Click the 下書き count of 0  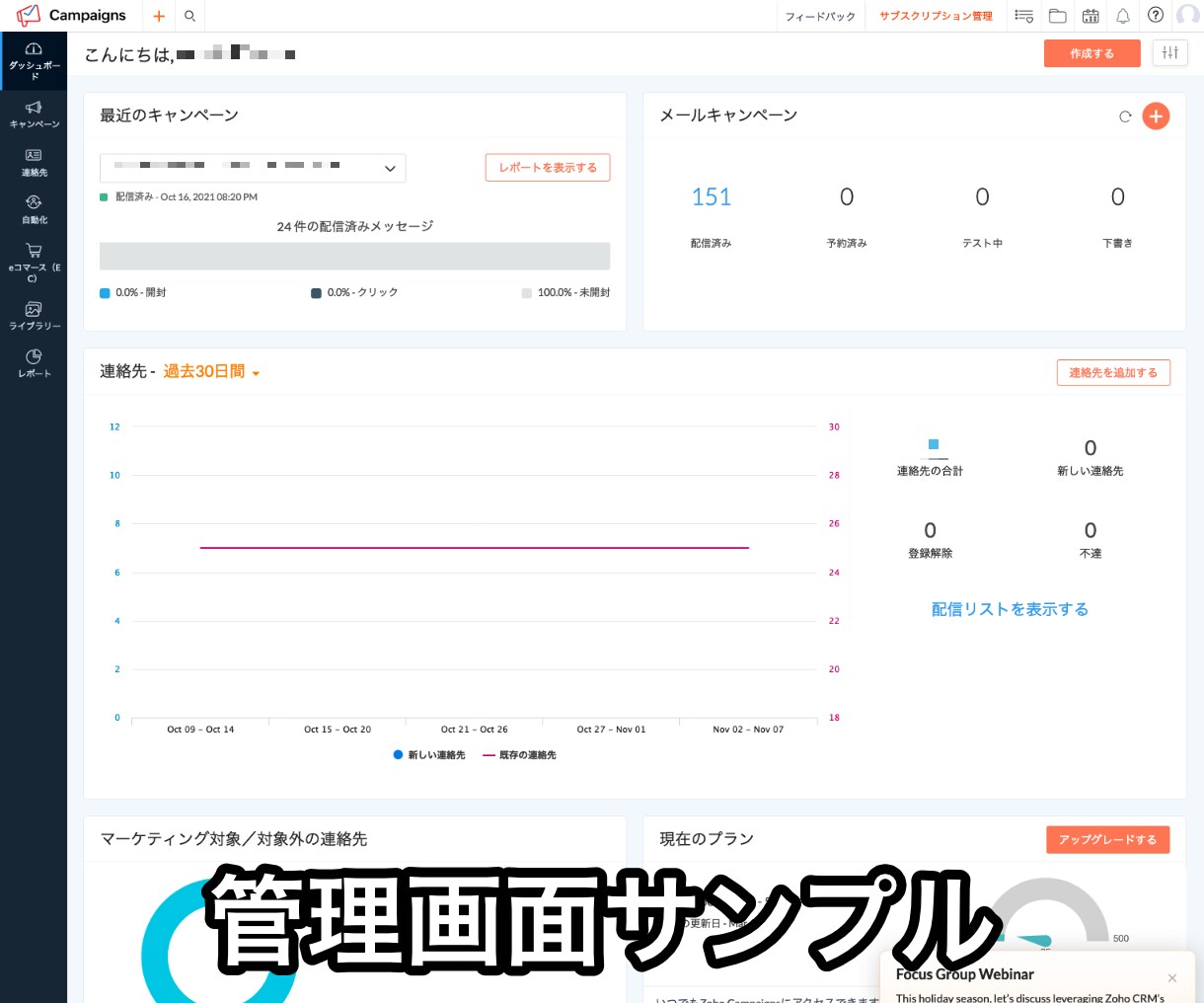1117,197
